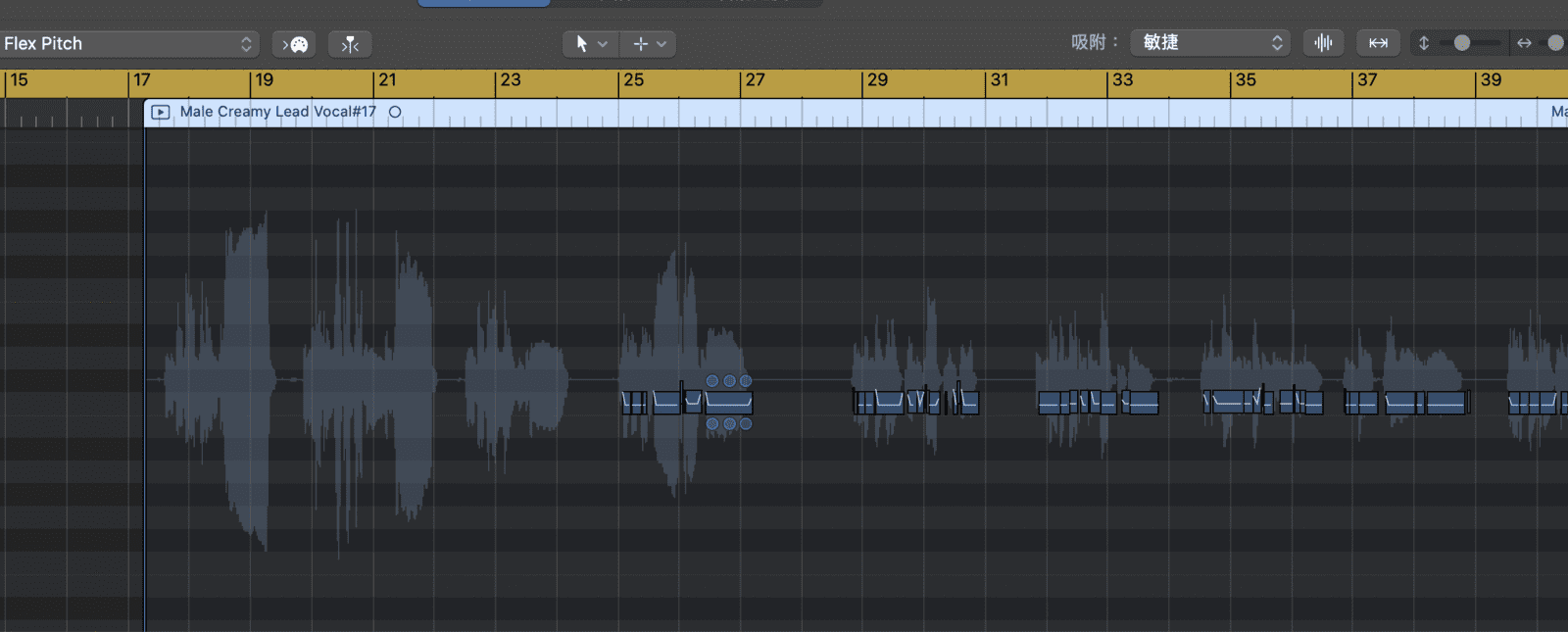This screenshot has width=1568, height=632.
Task: Open the Flex Pitch mode dropdown
Action: 129,43
